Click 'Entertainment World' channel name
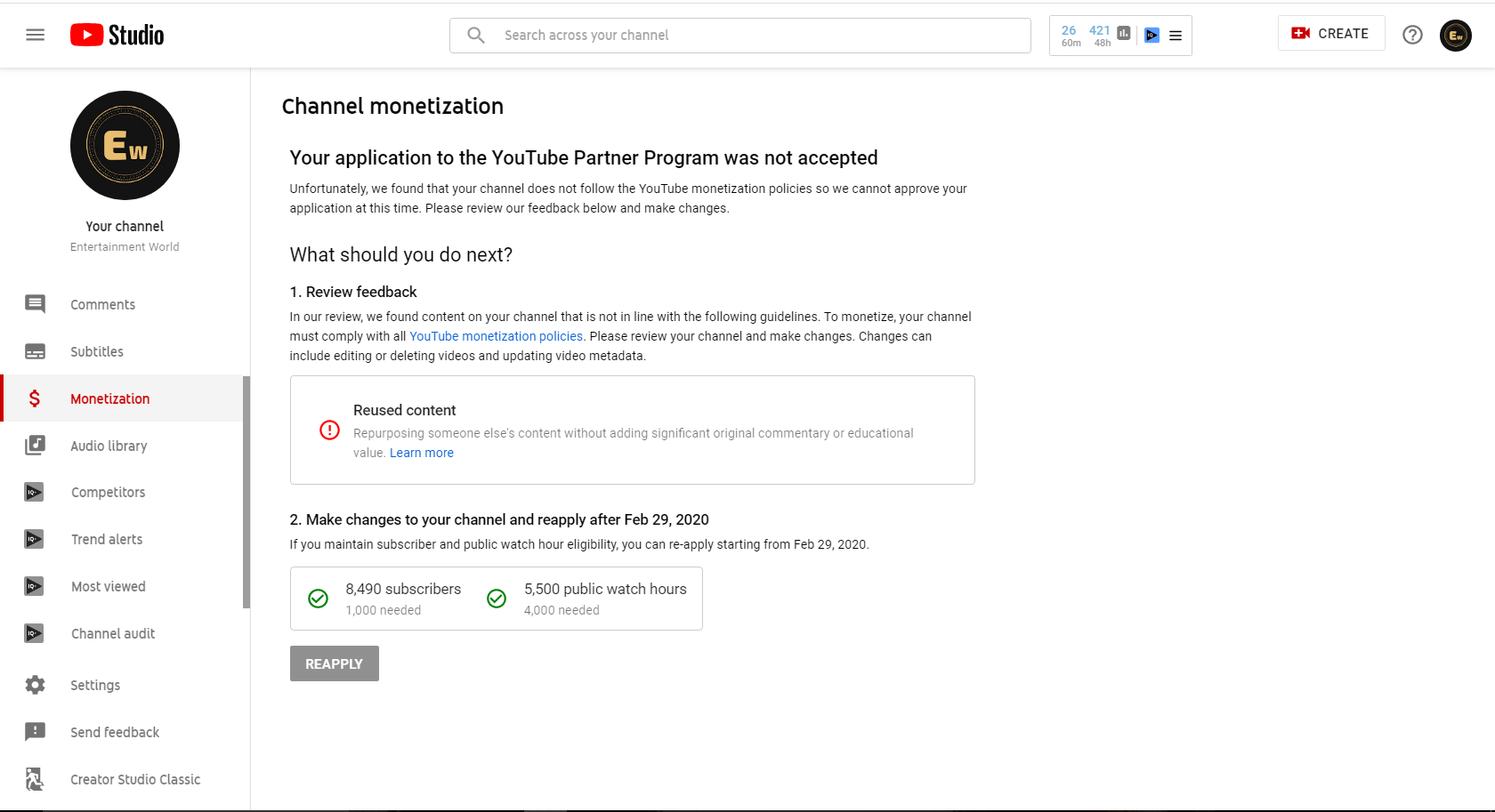Image resolution: width=1495 pixels, height=812 pixels. (125, 247)
